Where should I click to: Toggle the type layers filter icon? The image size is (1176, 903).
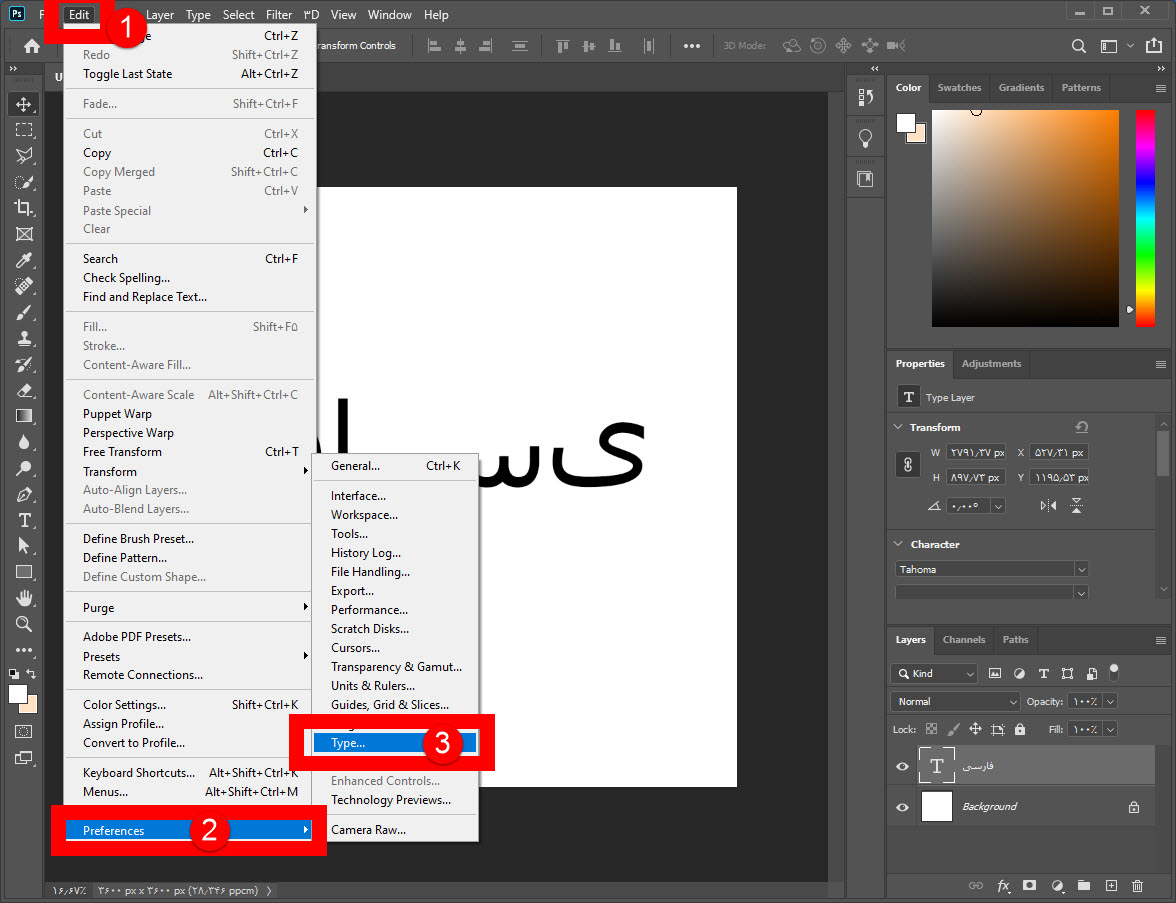1043,674
